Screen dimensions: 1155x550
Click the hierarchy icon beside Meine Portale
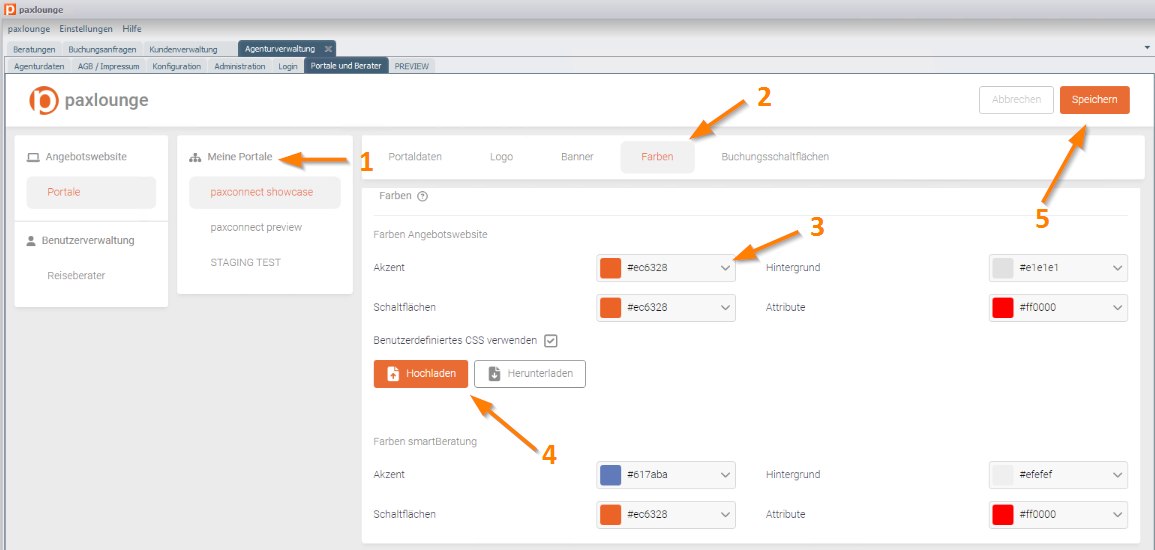click(x=195, y=158)
